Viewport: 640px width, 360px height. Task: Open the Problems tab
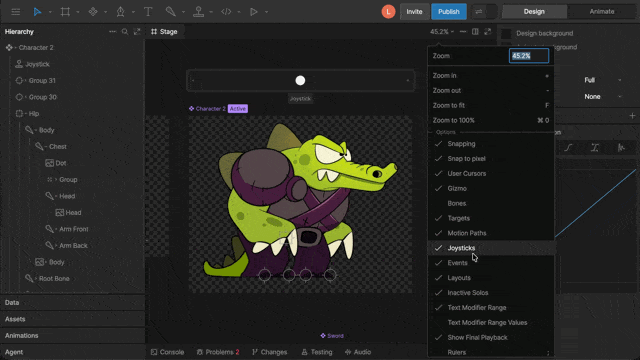[218, 352]
